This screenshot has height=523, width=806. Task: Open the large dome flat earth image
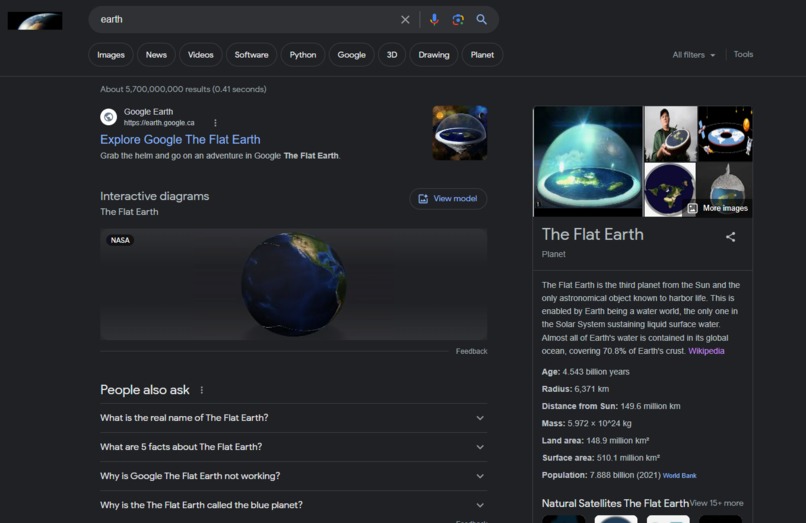[x=588, y=161]
